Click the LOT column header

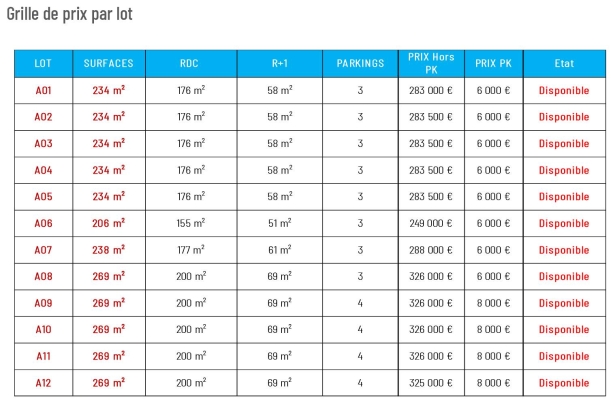coord(43,63)
